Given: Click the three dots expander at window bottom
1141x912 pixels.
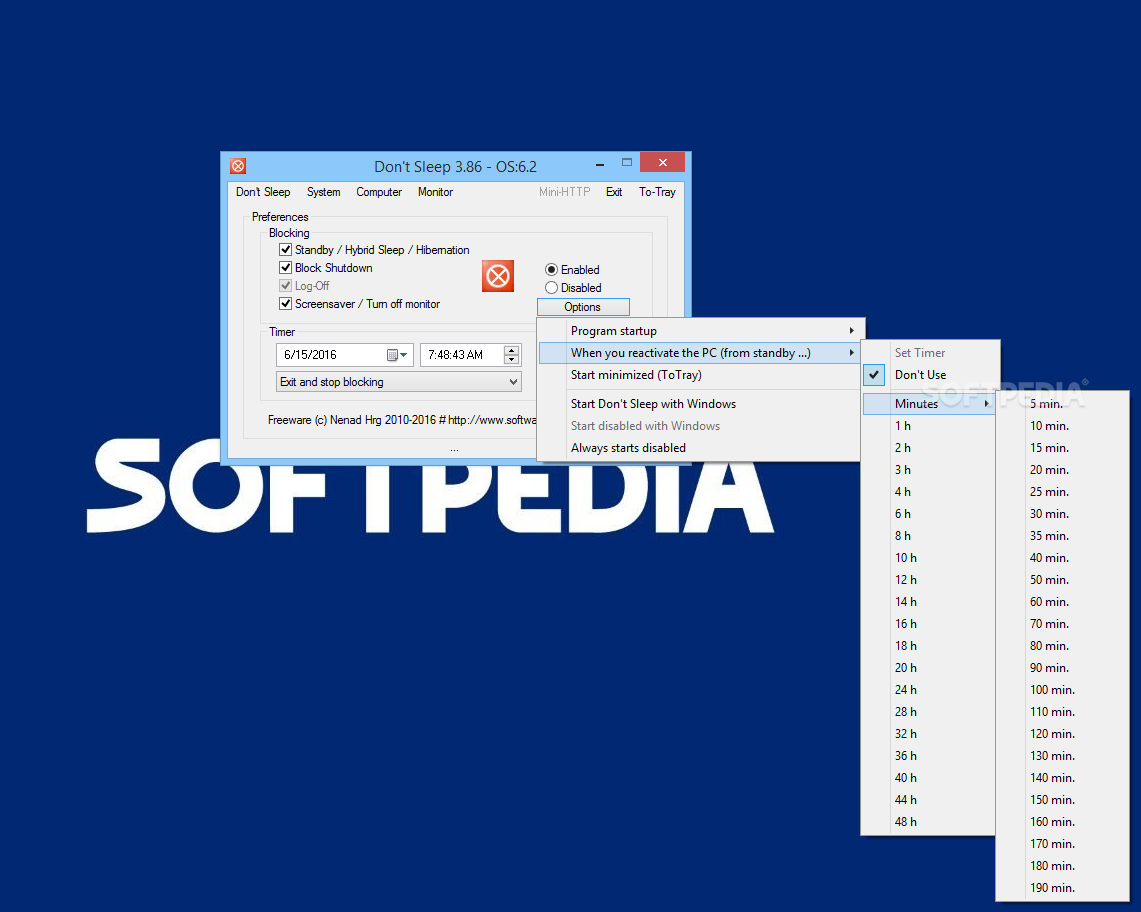Looking at the screenshot, I should [x=454, y=450].
